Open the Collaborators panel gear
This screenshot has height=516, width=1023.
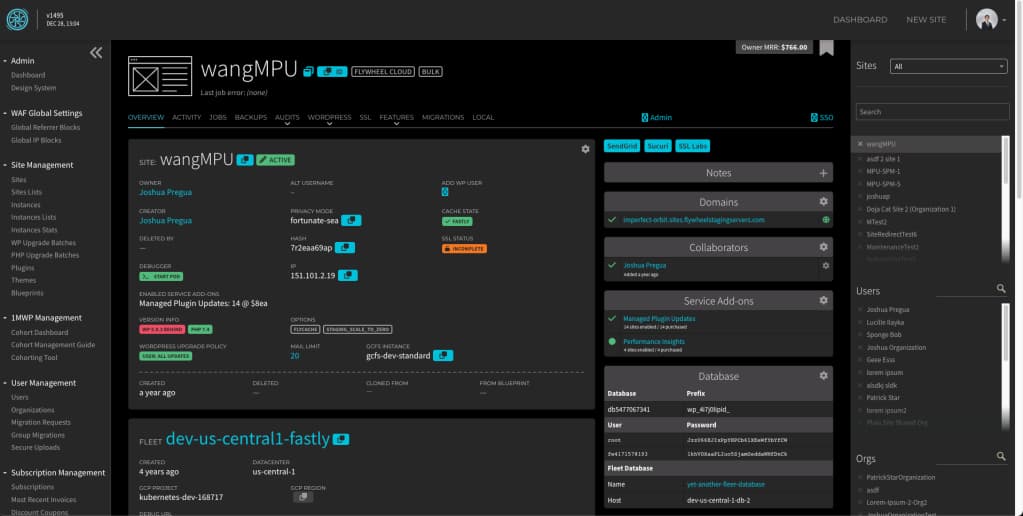(x=823, y=247)
